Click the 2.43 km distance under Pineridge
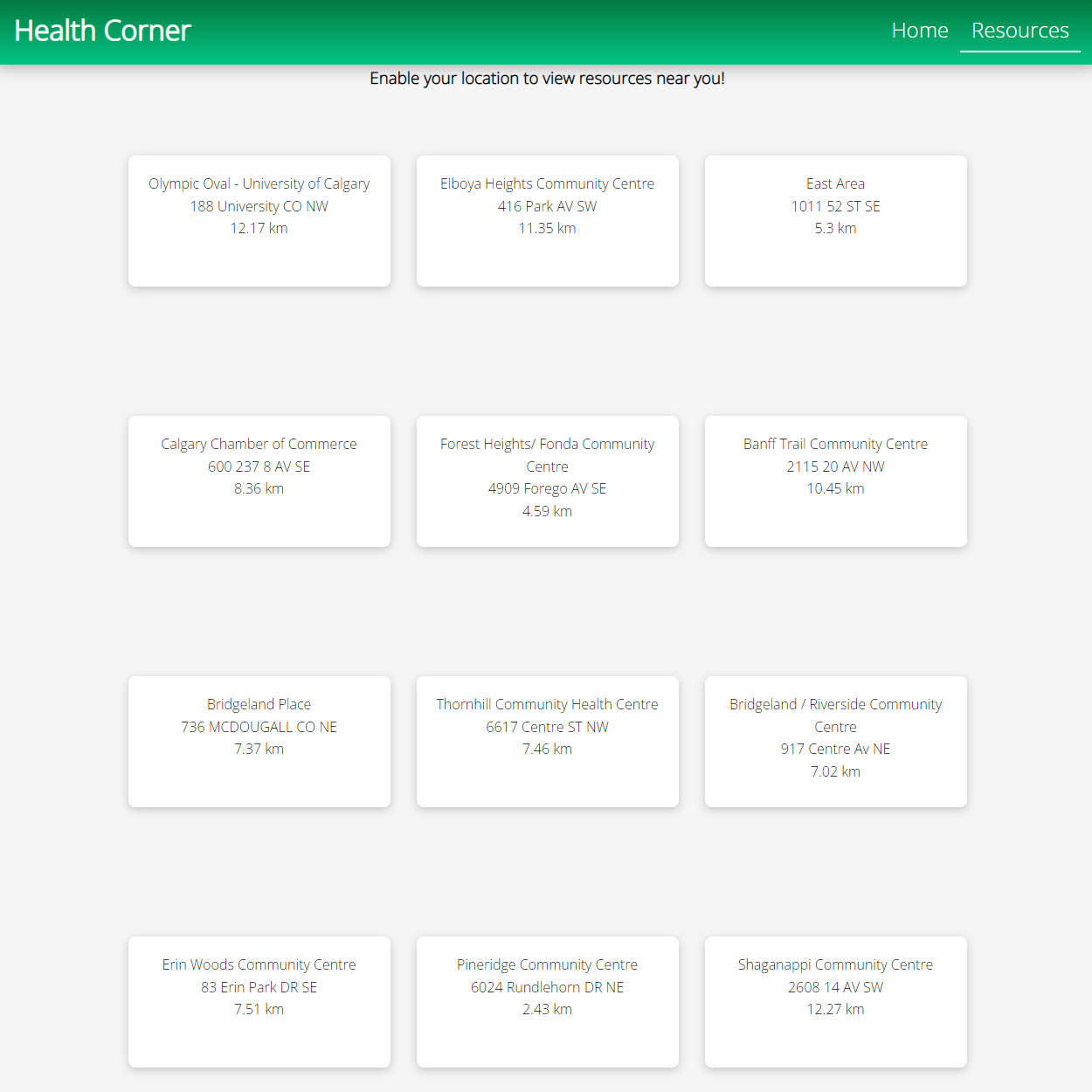The width and height of the screenshot is (1092, 1092). click(547, 1008)
